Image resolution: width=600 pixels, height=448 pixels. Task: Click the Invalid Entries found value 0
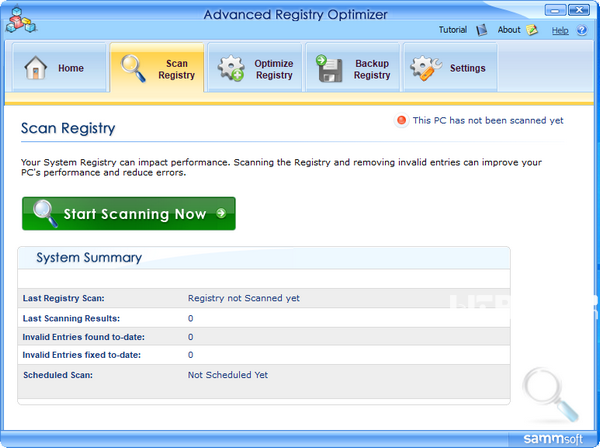191,337
